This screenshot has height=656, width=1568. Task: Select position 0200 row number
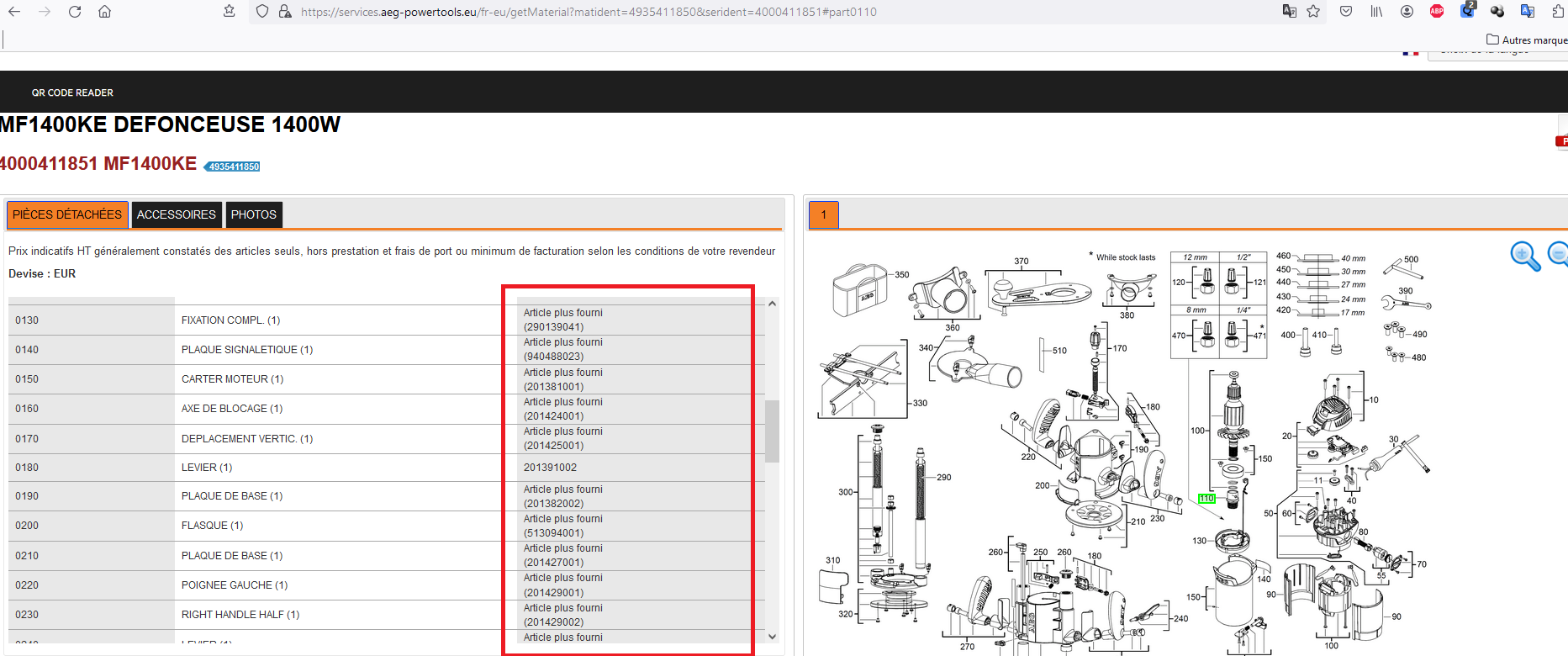pyautogui.click(x=27, y=526)
